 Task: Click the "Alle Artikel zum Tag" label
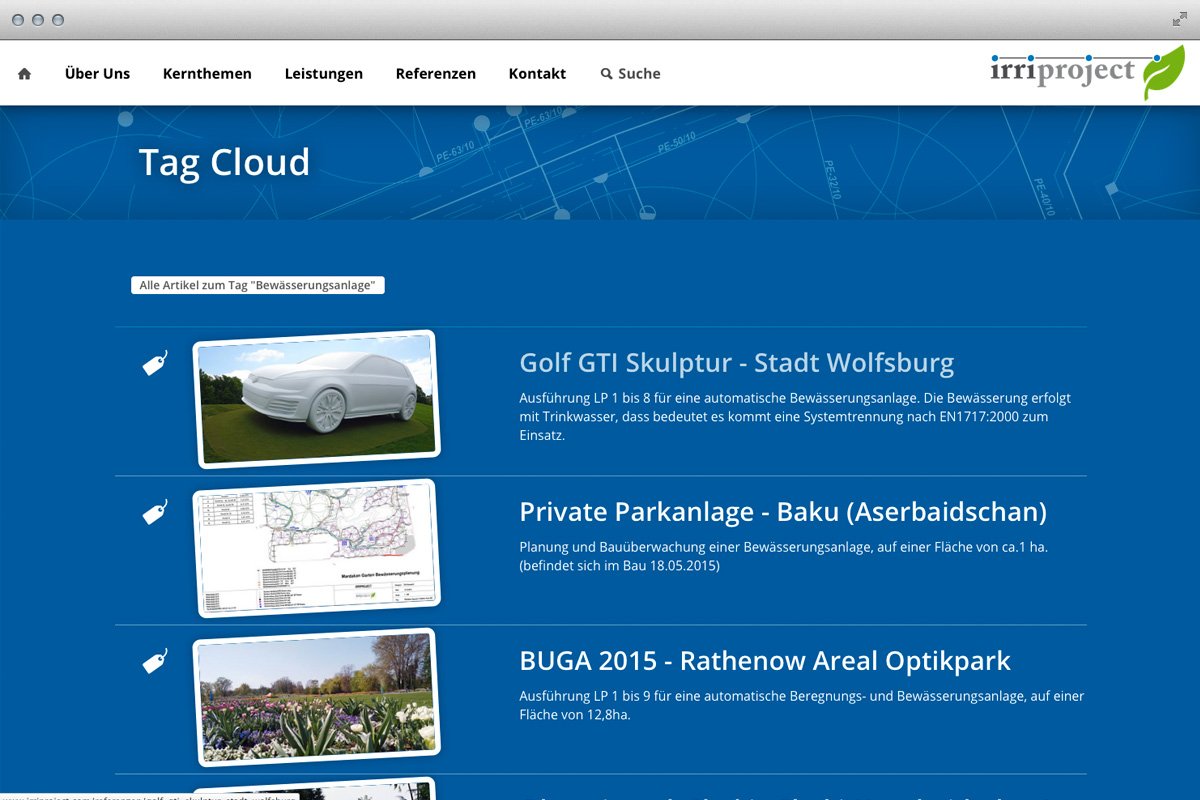(x=257, y=286)
